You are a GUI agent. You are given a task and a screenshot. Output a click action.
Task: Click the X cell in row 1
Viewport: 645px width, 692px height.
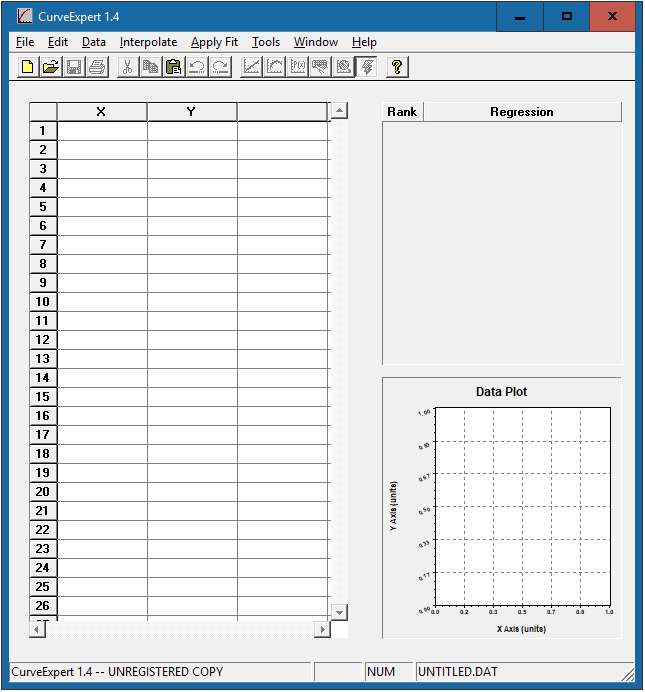[102, 131]
